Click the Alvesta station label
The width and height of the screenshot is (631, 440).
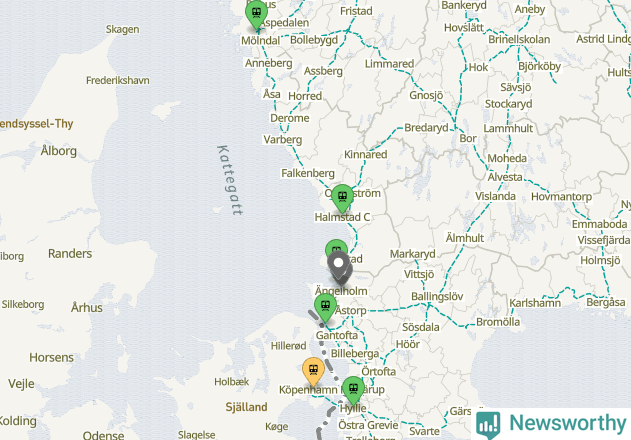[x=505, y=177]
